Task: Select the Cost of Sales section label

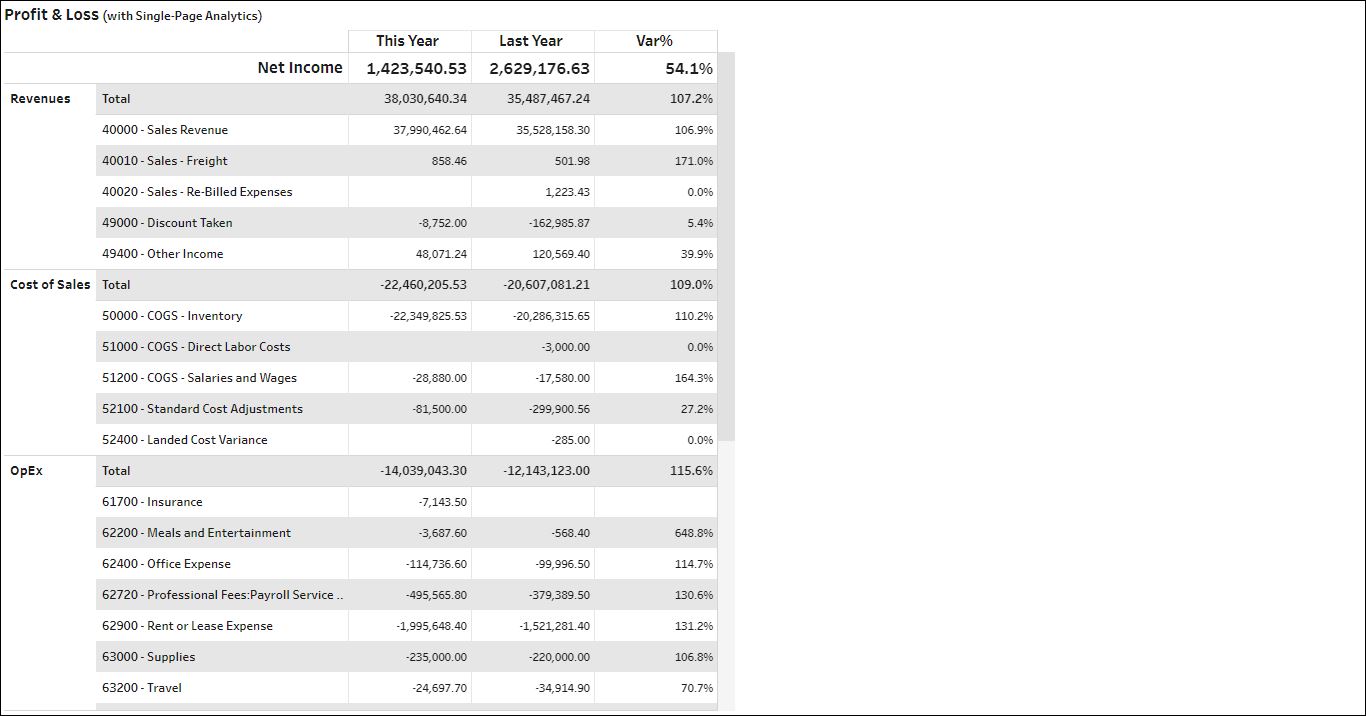Action: 50,285
